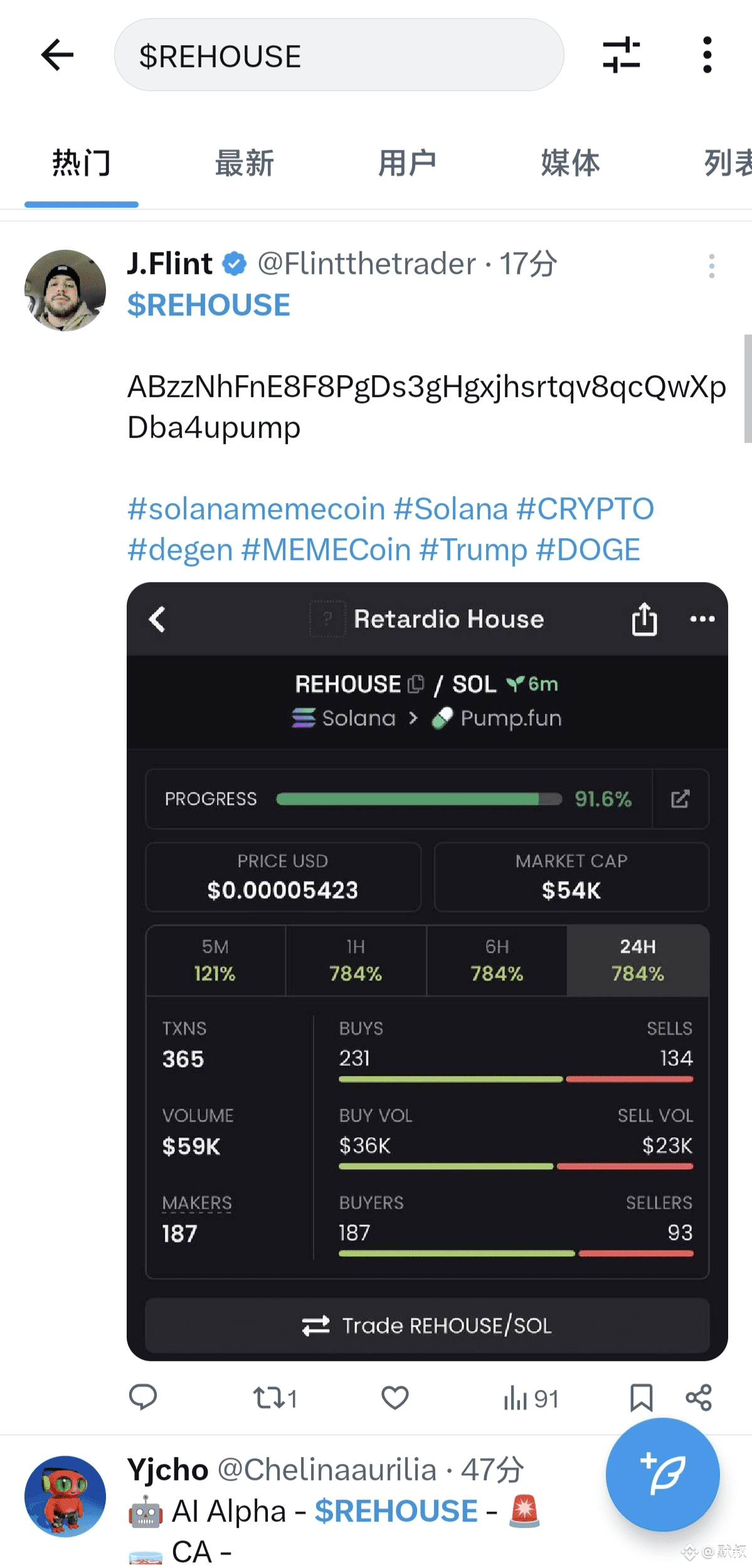Image resolution: width=752 pixels, height=1568 pixels.
Task: Open the #solanamemecoin hashtag
Action: pyautogui.click(x=256, y=509)
